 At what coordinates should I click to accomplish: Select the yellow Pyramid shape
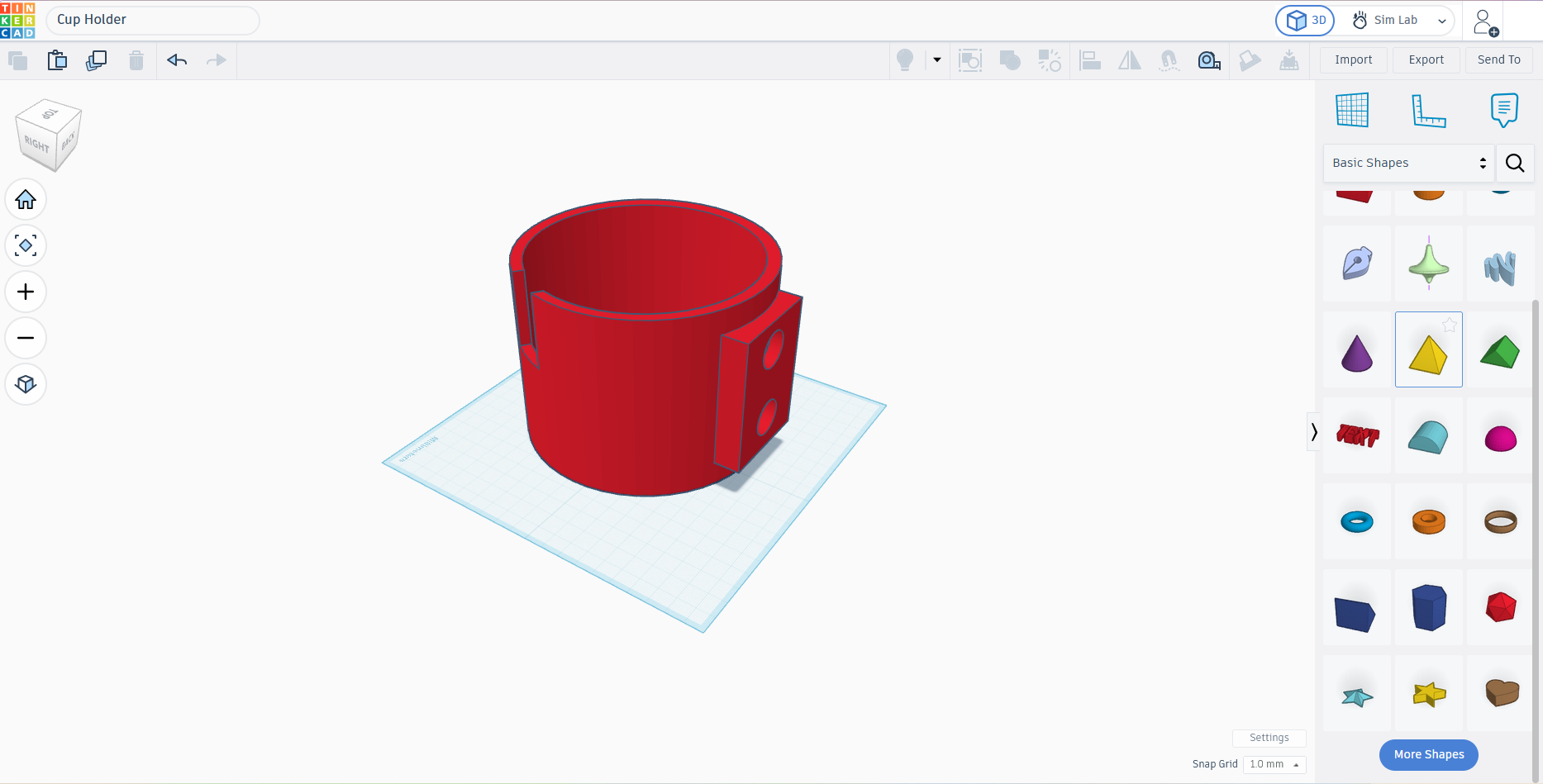(x=1428, y=354)
